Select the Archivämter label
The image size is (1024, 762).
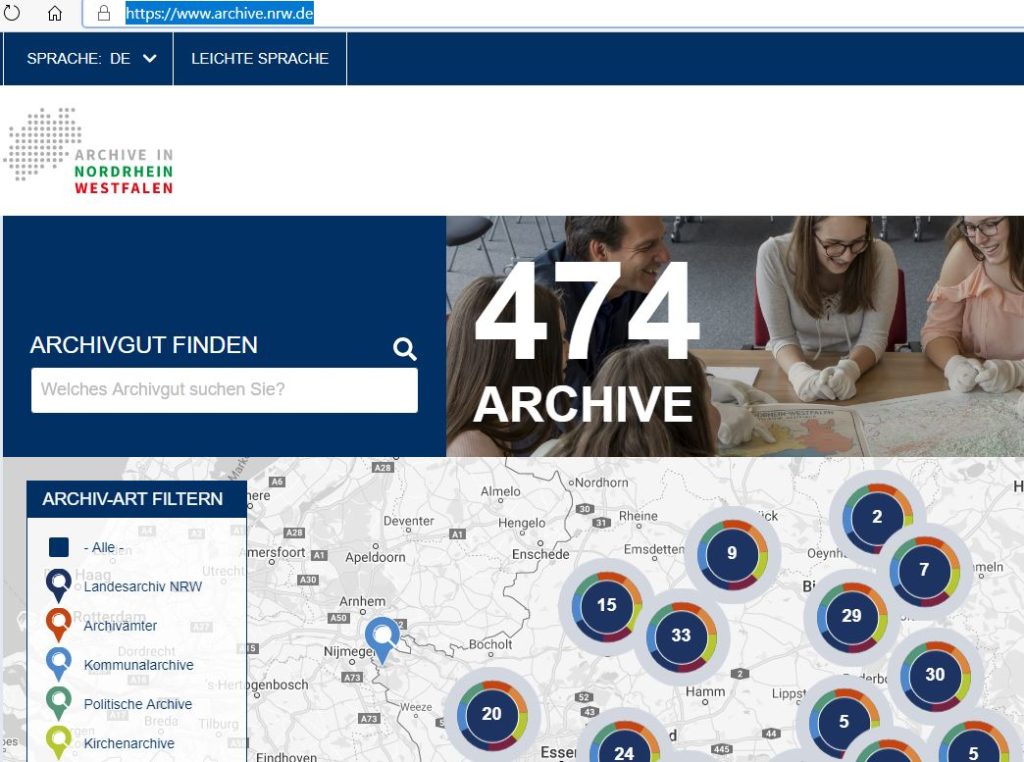(x=120, y=626)
